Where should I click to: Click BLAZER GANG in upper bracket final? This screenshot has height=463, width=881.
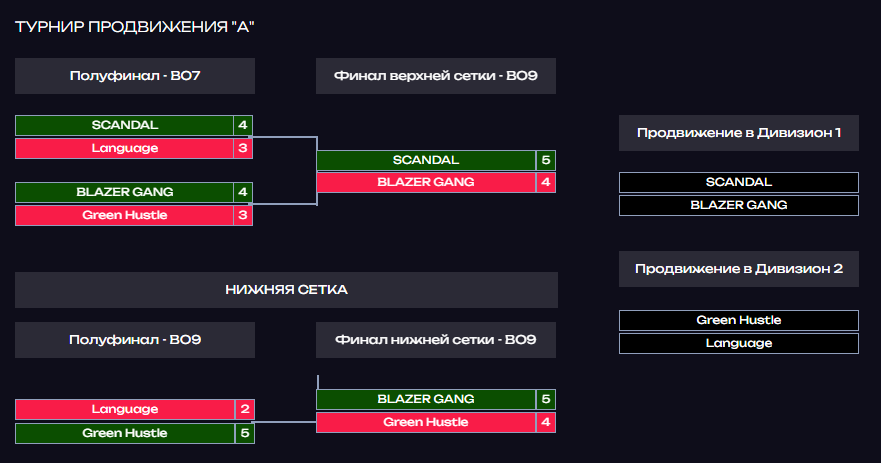tap(426, 183)
